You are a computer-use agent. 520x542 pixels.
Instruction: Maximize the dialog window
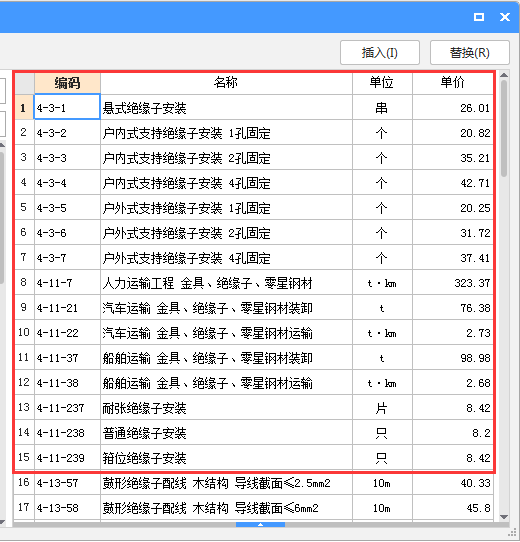(479, 17)
